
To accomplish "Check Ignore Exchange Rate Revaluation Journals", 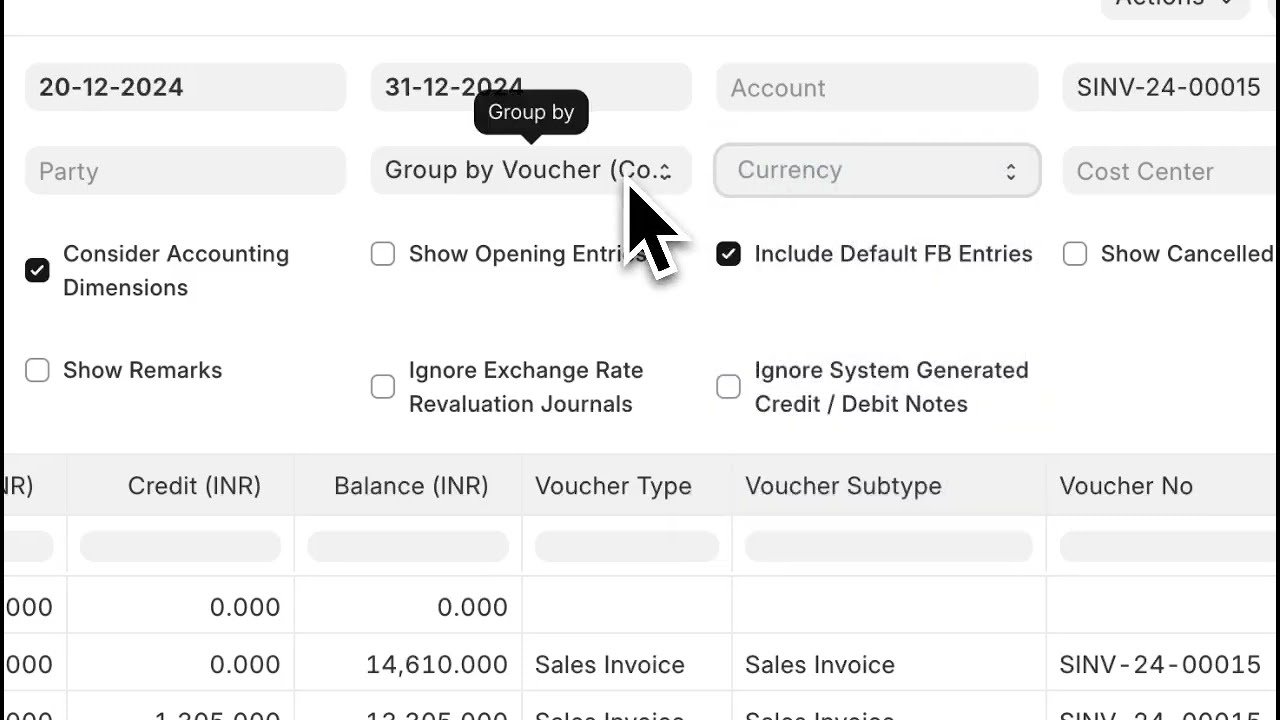I will click(x=383, y=387).
